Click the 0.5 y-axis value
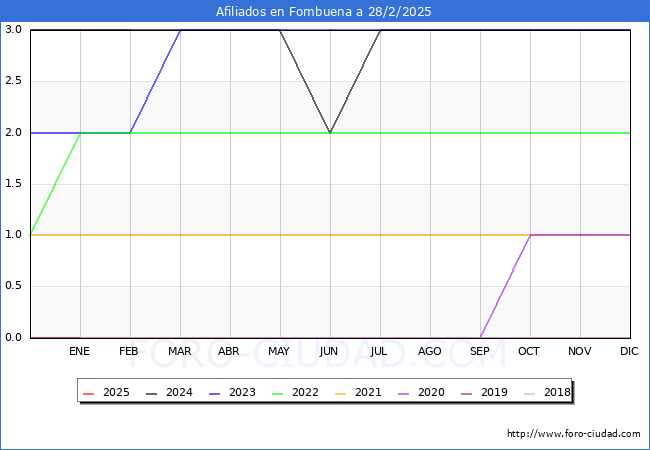Image resolution: width=650 pixels, height=450 pixels. click(13, 286)
